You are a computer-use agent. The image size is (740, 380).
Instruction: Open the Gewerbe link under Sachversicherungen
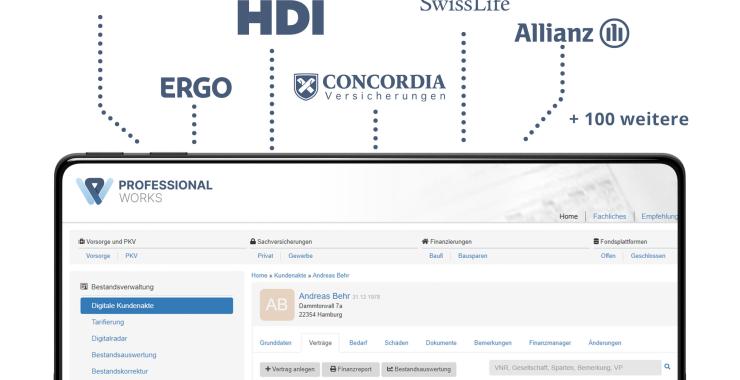[301, 256]
